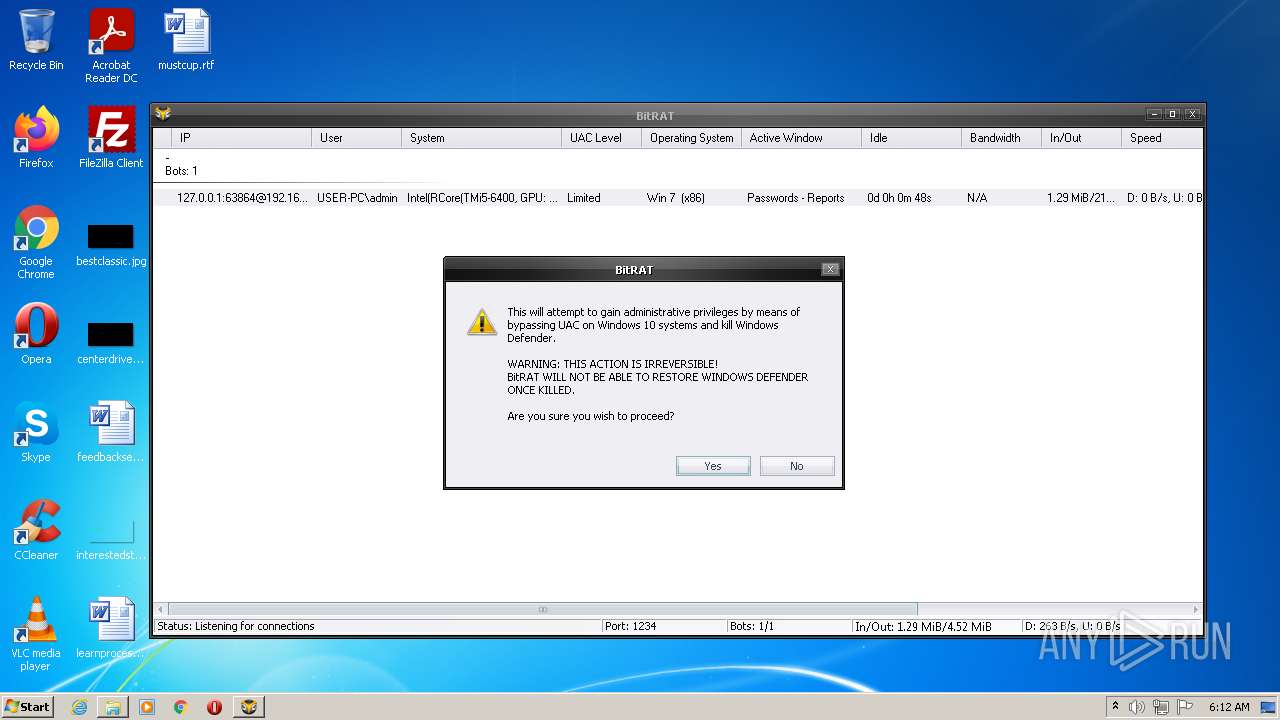The width and height of the screenshot is (1280, 720).
Task: Click the Show desktop button
Action: [x=1269, y=707]
